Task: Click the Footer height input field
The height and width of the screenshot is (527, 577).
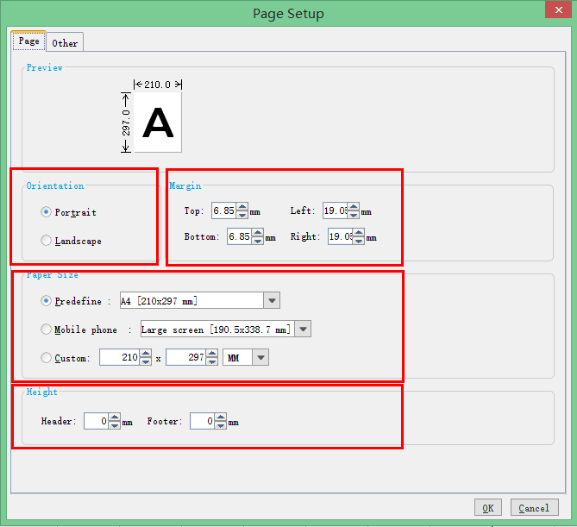Action: point(202,421)
